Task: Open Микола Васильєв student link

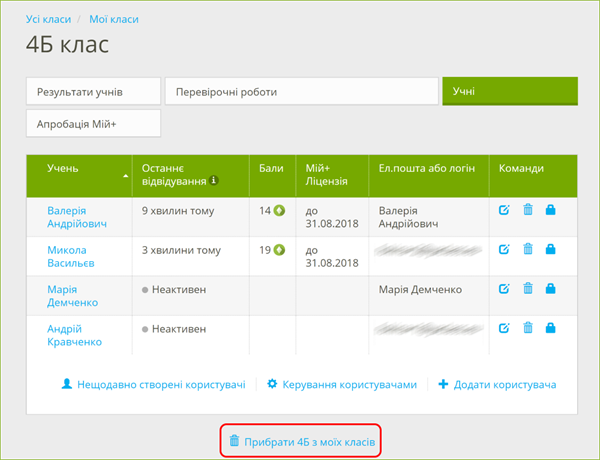Action: (x=71, y=256)
